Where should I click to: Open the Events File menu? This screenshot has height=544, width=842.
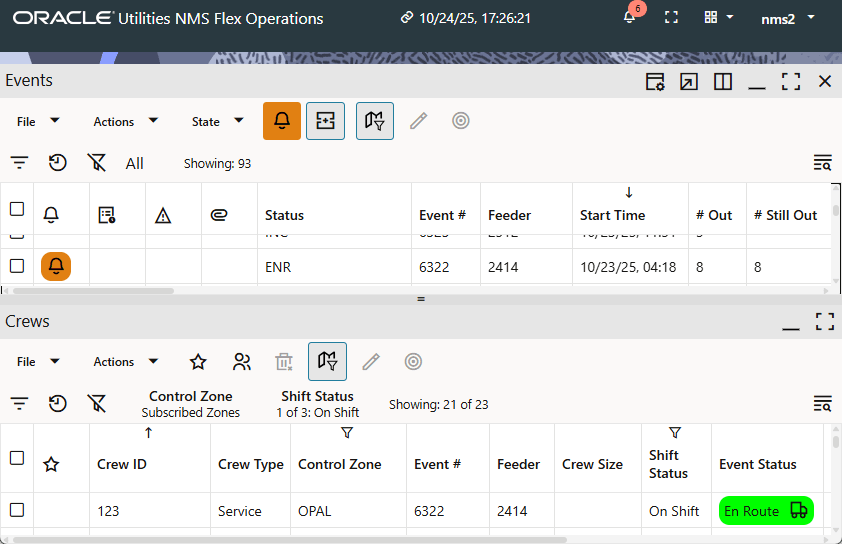(38, 121)
